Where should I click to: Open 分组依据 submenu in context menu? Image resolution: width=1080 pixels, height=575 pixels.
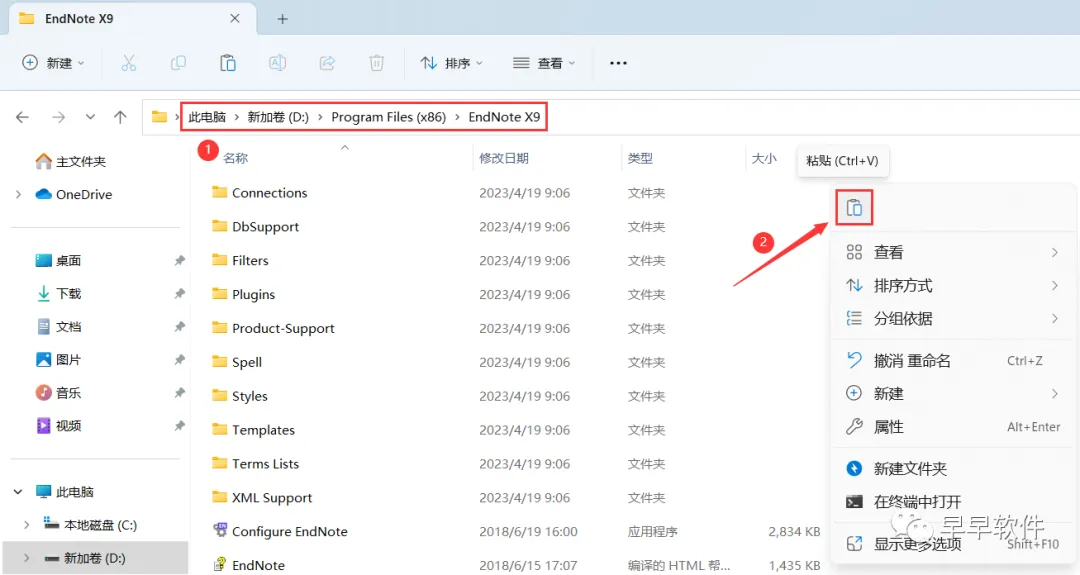coord(953,318)
